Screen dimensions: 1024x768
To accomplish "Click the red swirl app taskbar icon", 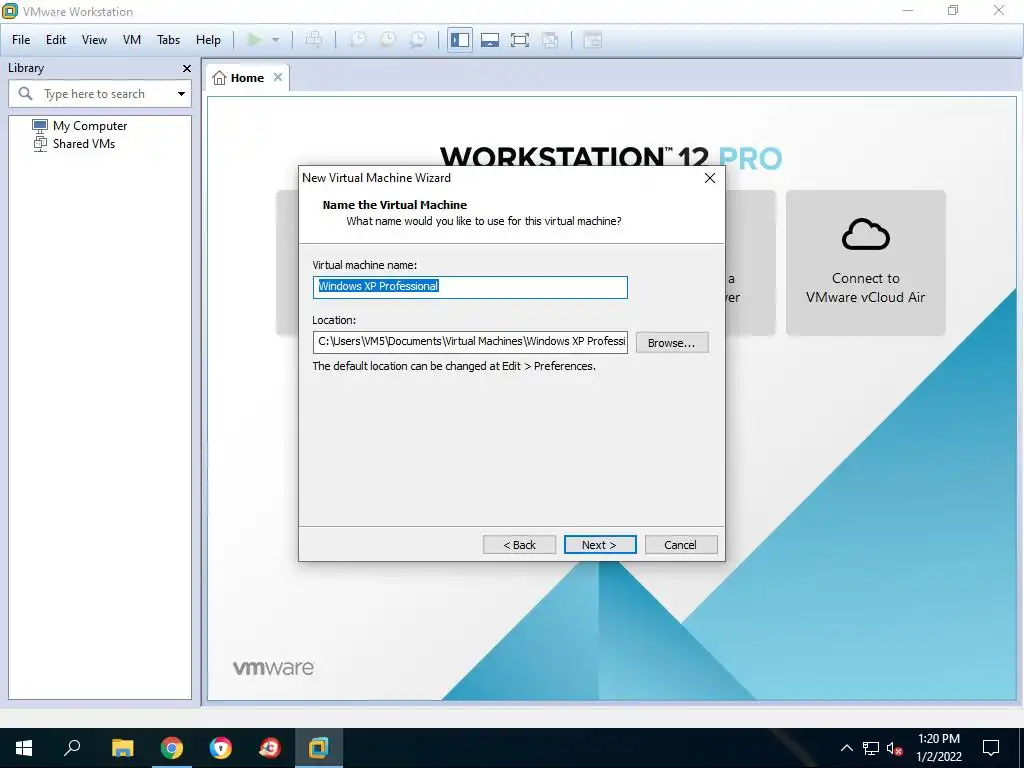I will [270, 748].
